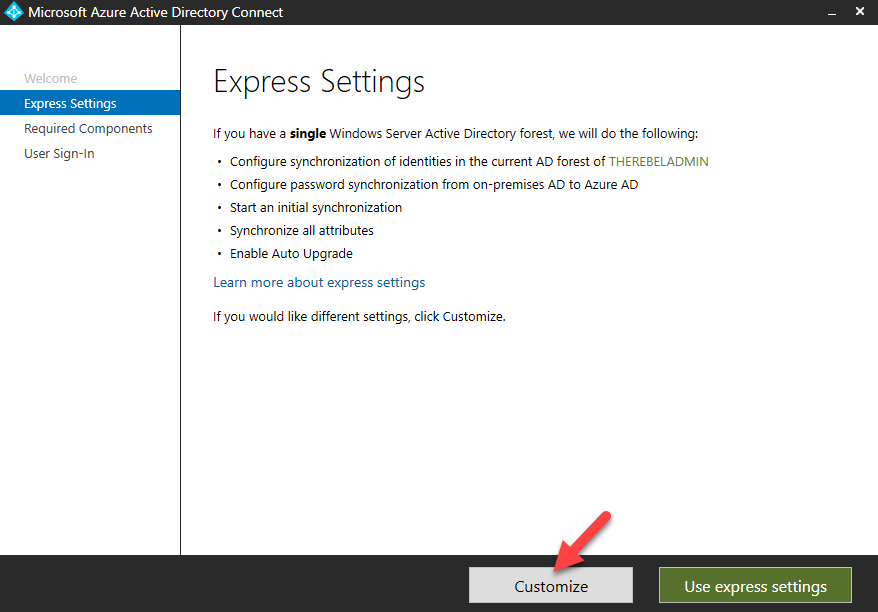The width and height of the screenshot is (878, 612).
Task: Click the Customize button
Action: click(x=551, y=585)
